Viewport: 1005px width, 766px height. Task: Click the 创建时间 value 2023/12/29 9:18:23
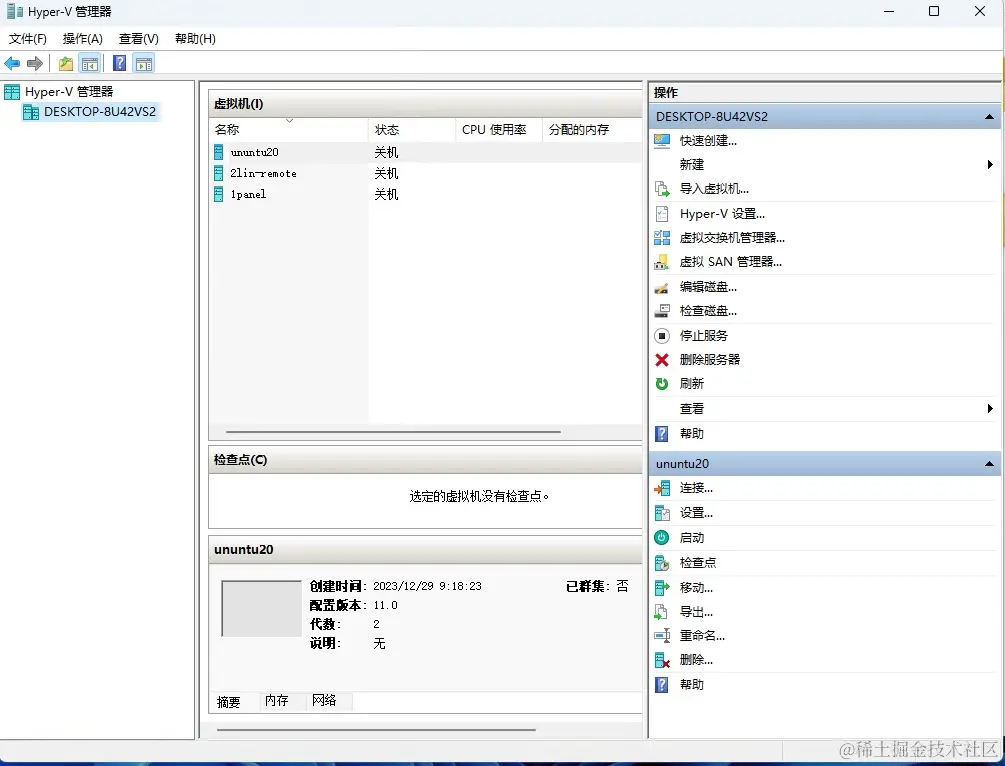428,587
